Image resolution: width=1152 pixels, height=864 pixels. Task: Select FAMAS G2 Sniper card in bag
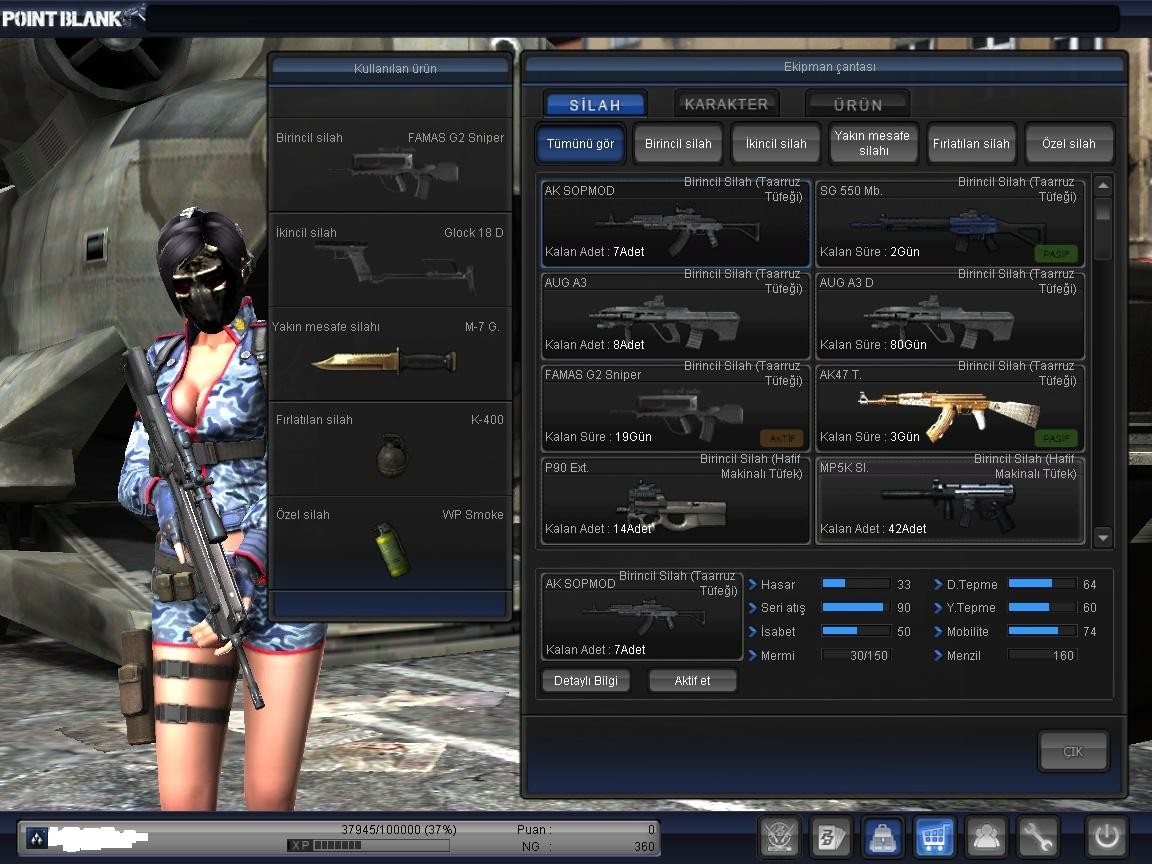675,407
